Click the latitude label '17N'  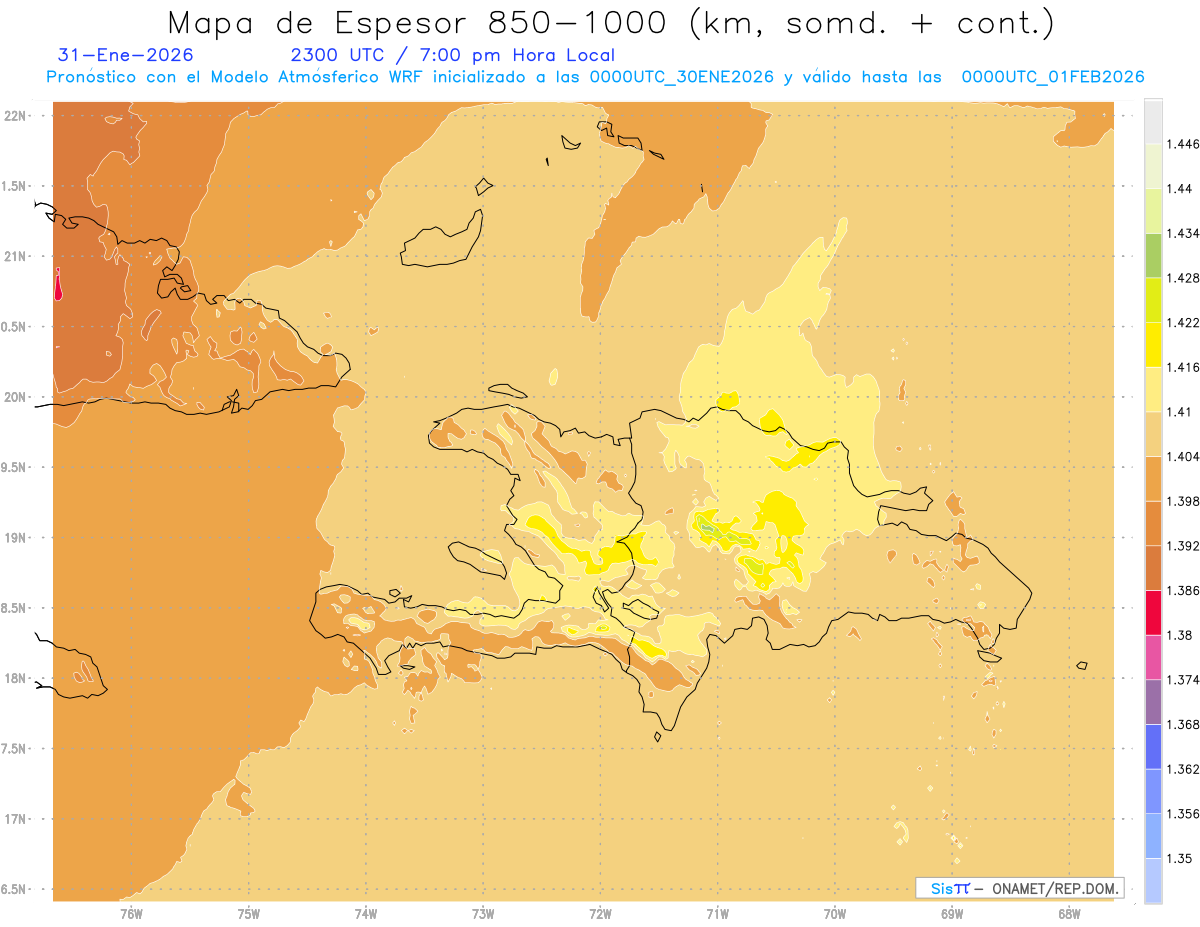[x=17, y=820]
